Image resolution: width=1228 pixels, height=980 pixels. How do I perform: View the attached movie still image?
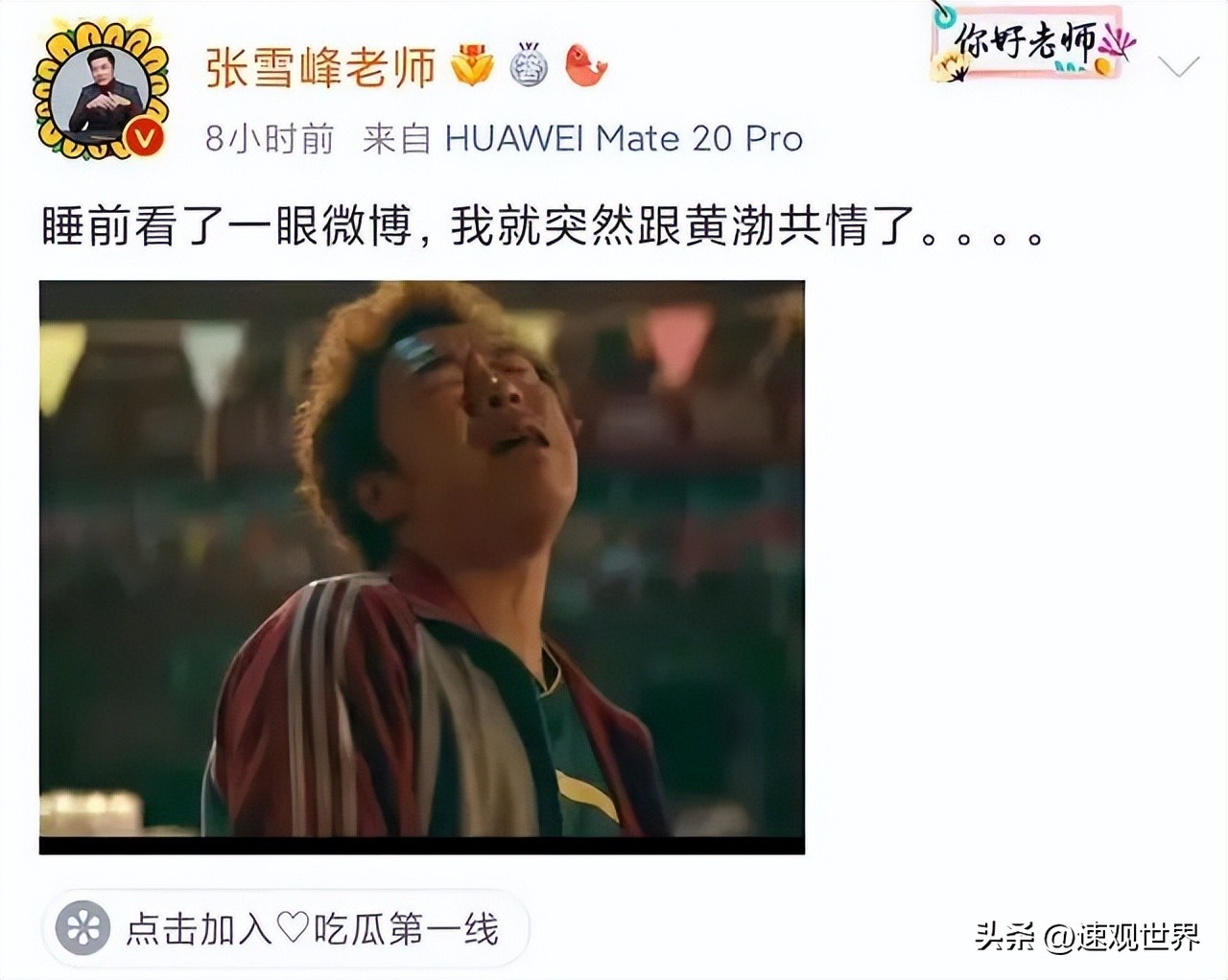point(422,567)
